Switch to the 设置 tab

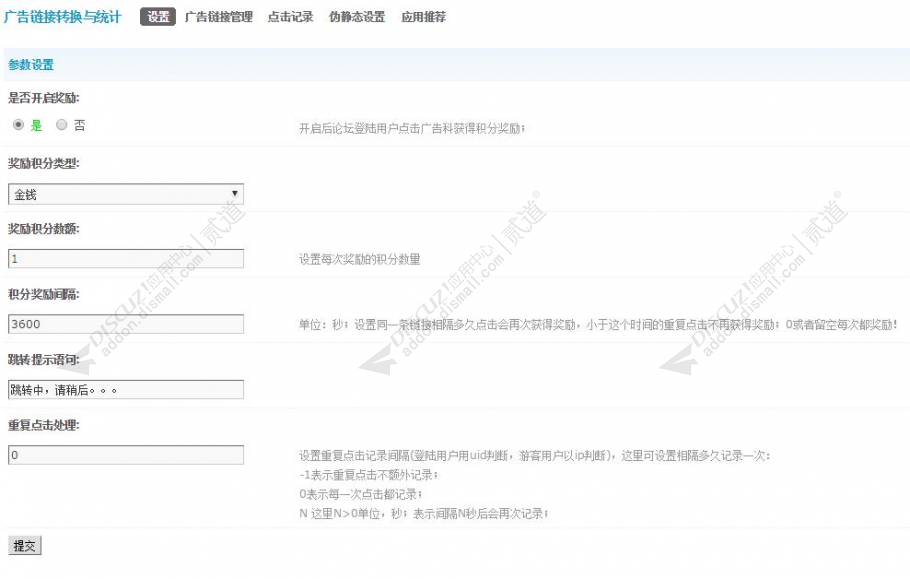pos(158,17)
